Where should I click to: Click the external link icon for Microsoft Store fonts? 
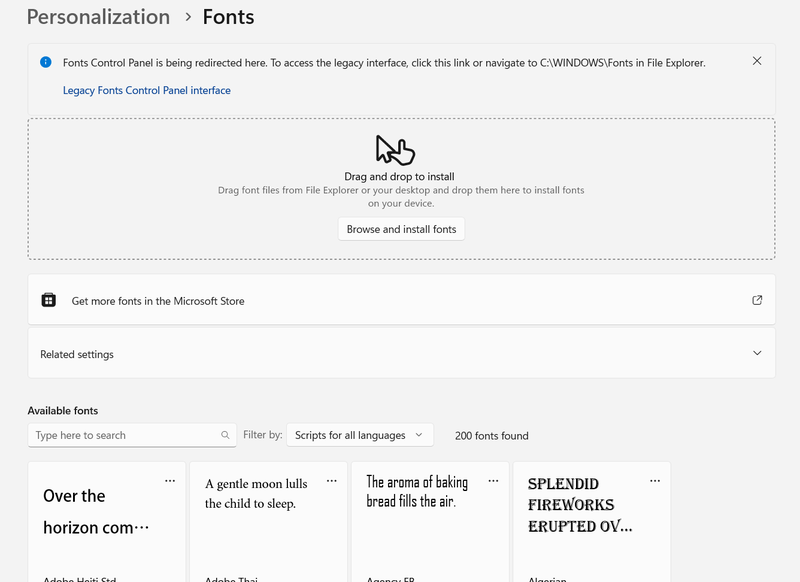tap(757, 298)
